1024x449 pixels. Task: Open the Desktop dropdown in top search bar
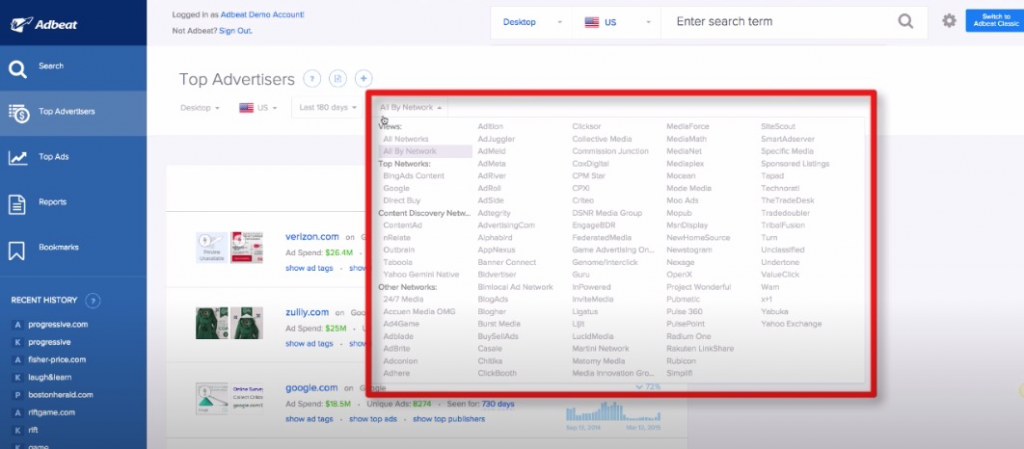(x=532, y=22)
